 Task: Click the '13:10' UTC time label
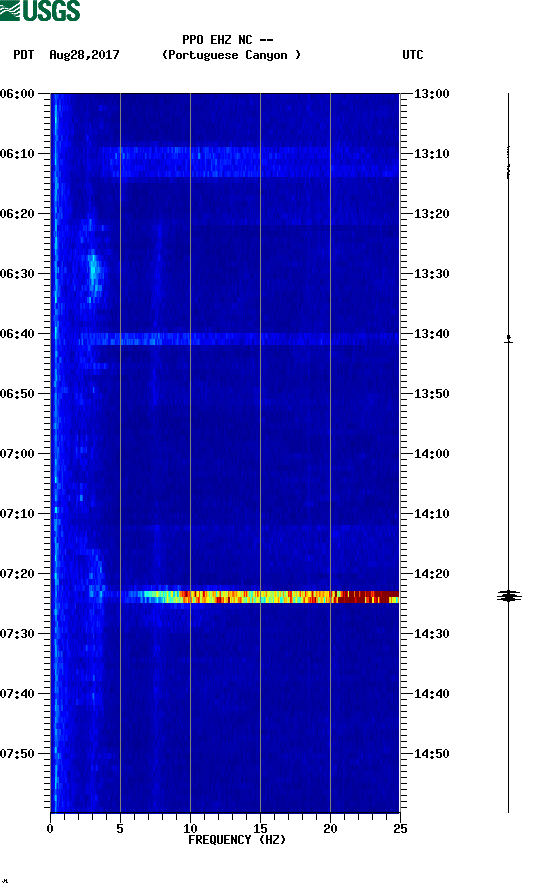coord(431,154)
